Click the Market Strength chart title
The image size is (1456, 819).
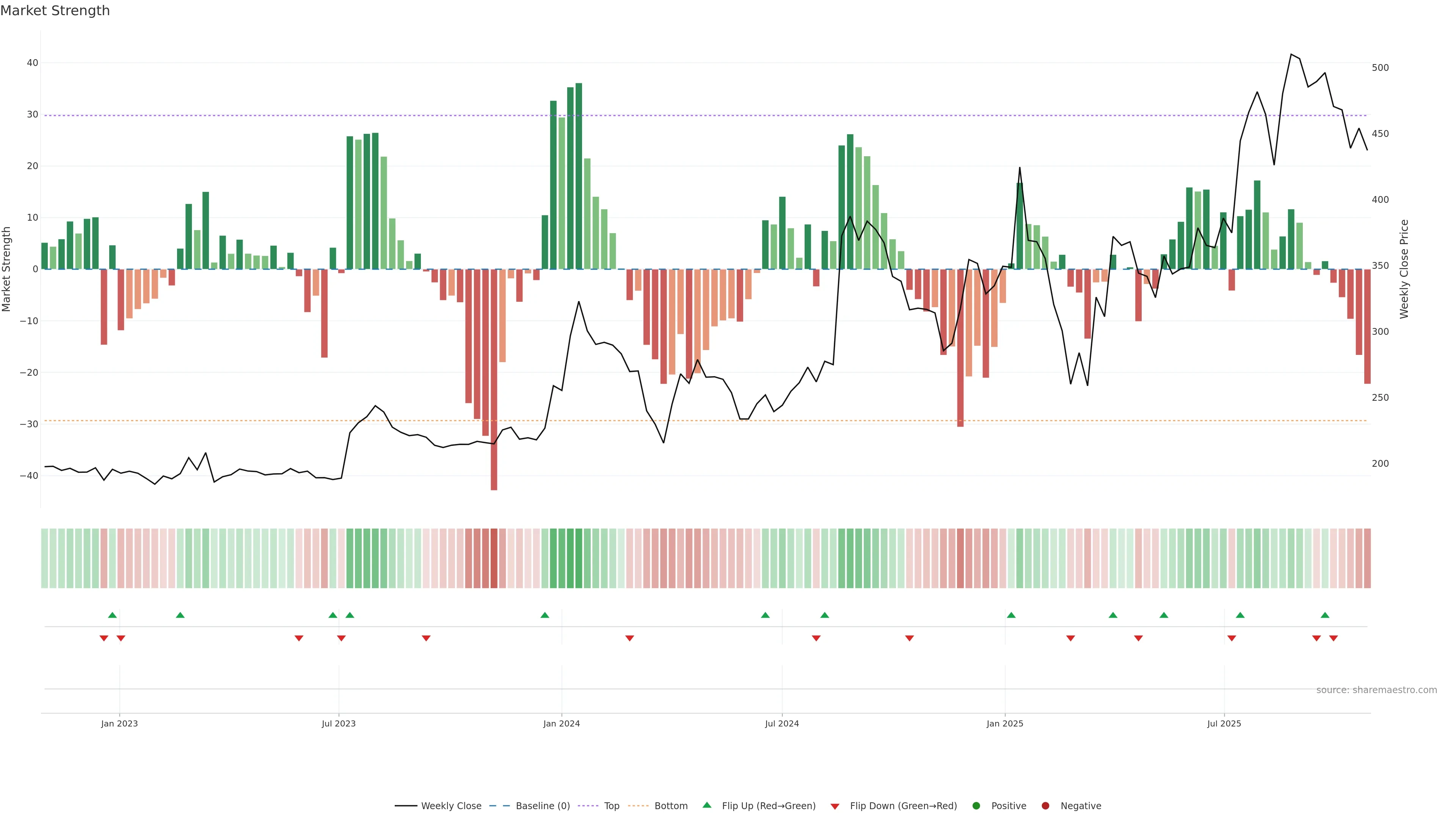pyautogui.click(x=55, y=11)
